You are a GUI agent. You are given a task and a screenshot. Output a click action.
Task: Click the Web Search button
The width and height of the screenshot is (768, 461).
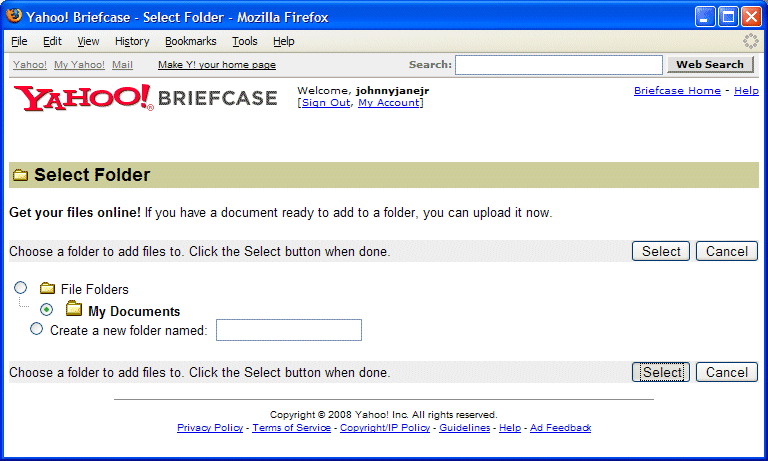click(710, 64)
